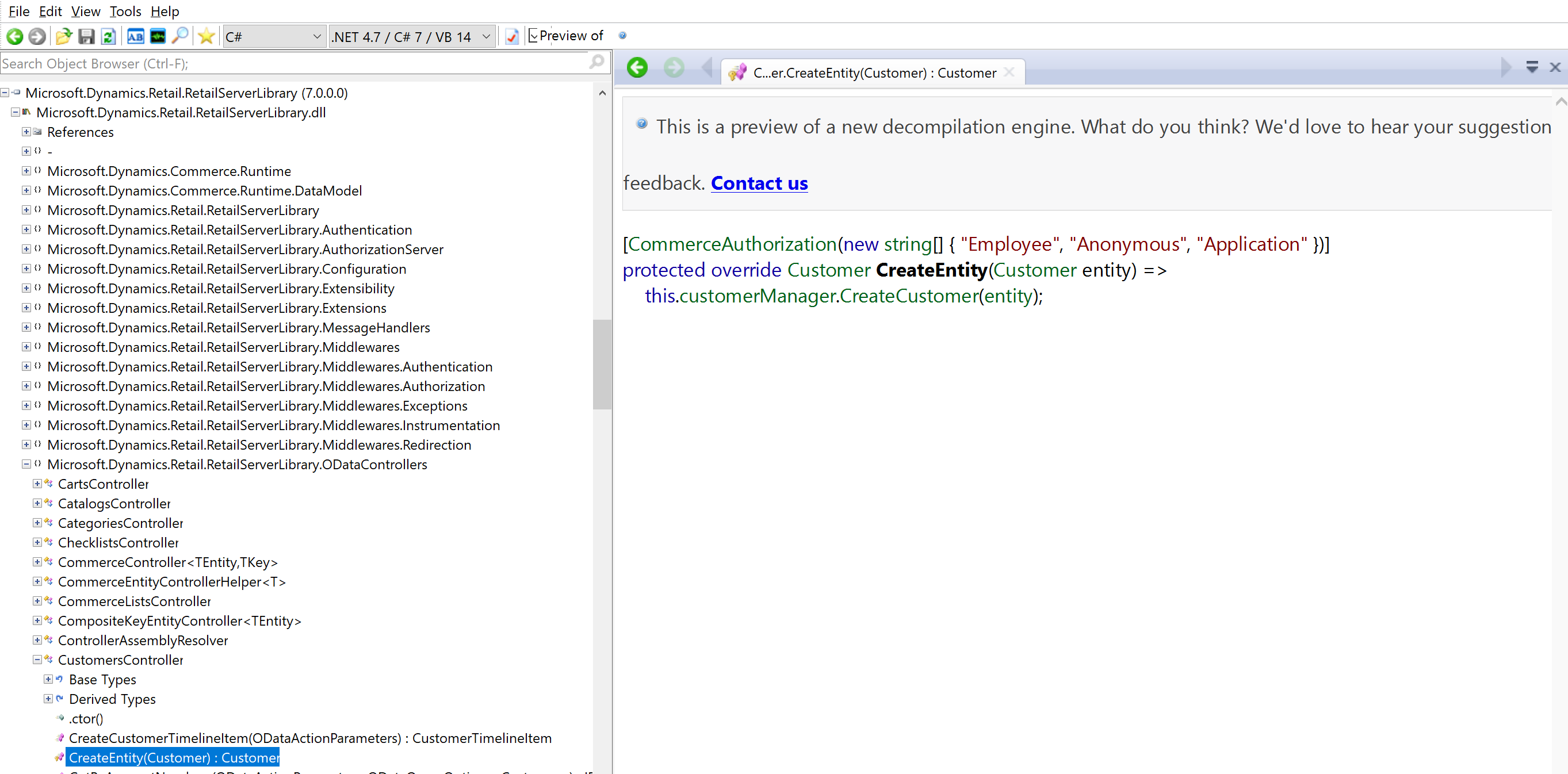Click the search magnifier in Object Browser box
This screenshot has height=774, width=1568.
596,62
